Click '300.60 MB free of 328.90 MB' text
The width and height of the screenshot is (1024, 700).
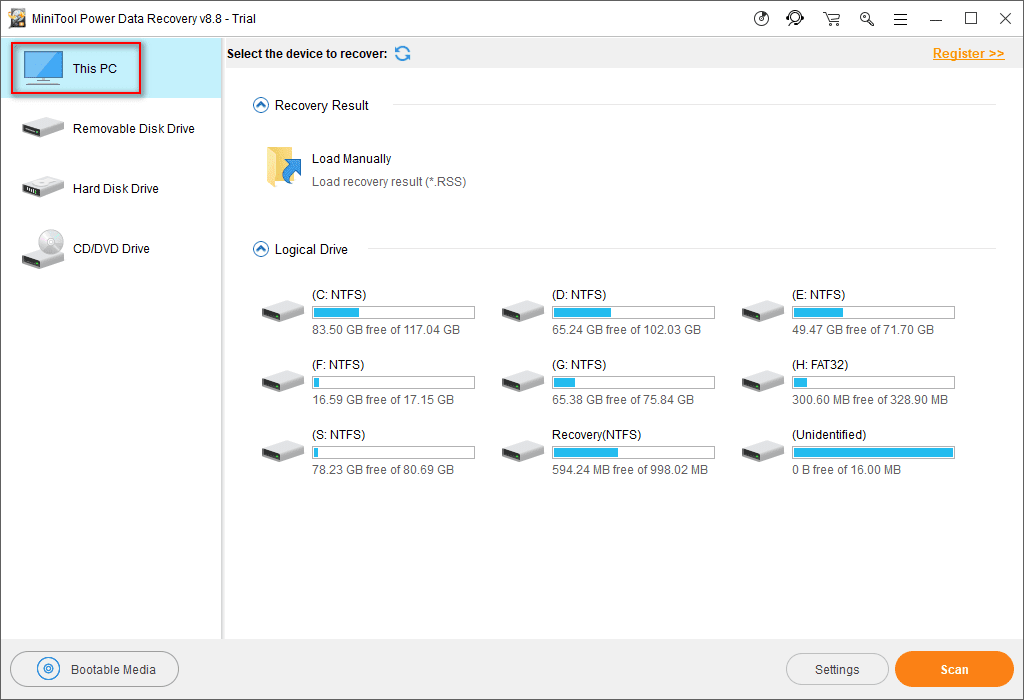pos(870,400)
